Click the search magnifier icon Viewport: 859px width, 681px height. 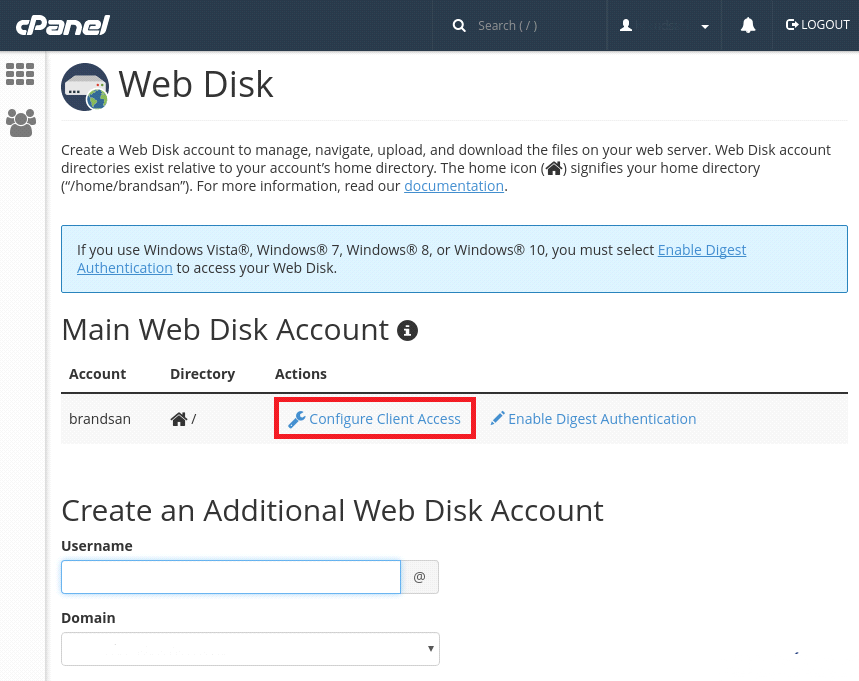click(457, 24)
